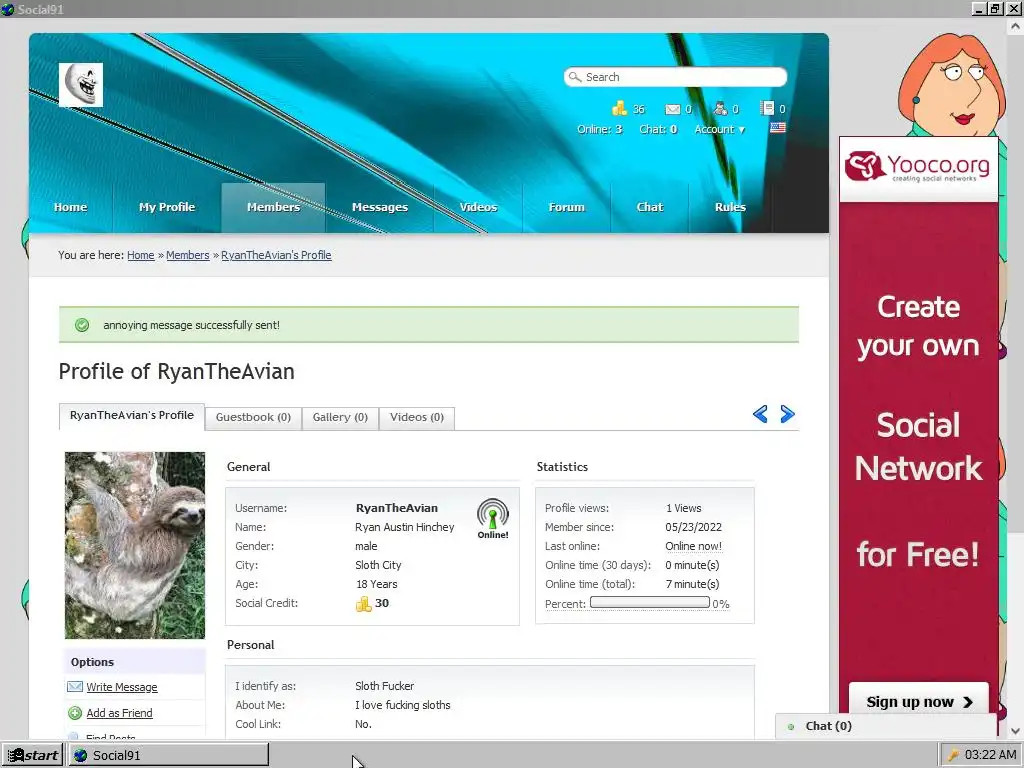Image resolution: width=1024 pixels, height=768 pixels.
Task: Go to next profile with right arrow
Action: coord(788,414)
